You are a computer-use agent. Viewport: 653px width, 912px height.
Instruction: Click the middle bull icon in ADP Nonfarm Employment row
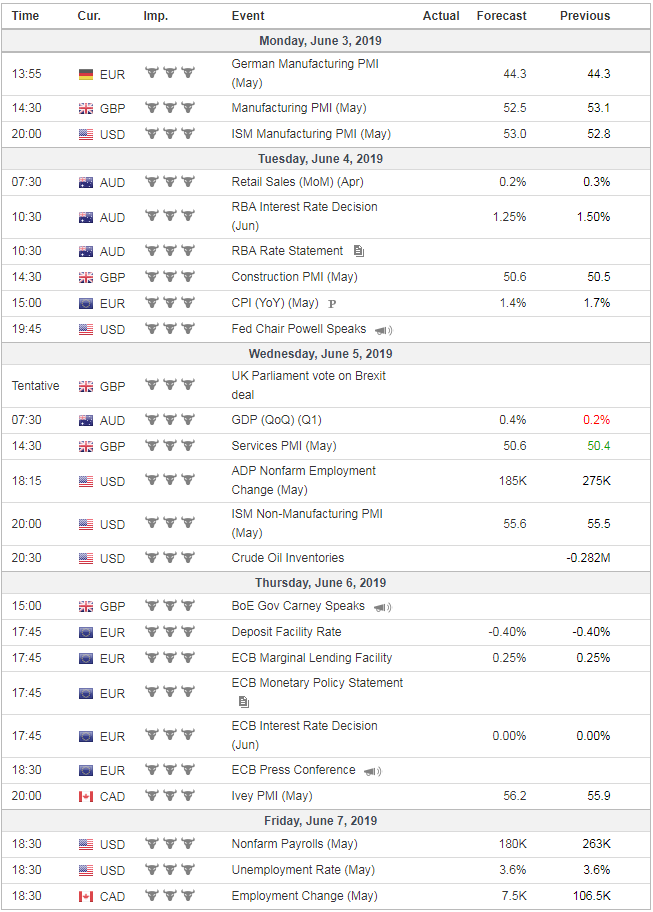[x=170, y=480]
